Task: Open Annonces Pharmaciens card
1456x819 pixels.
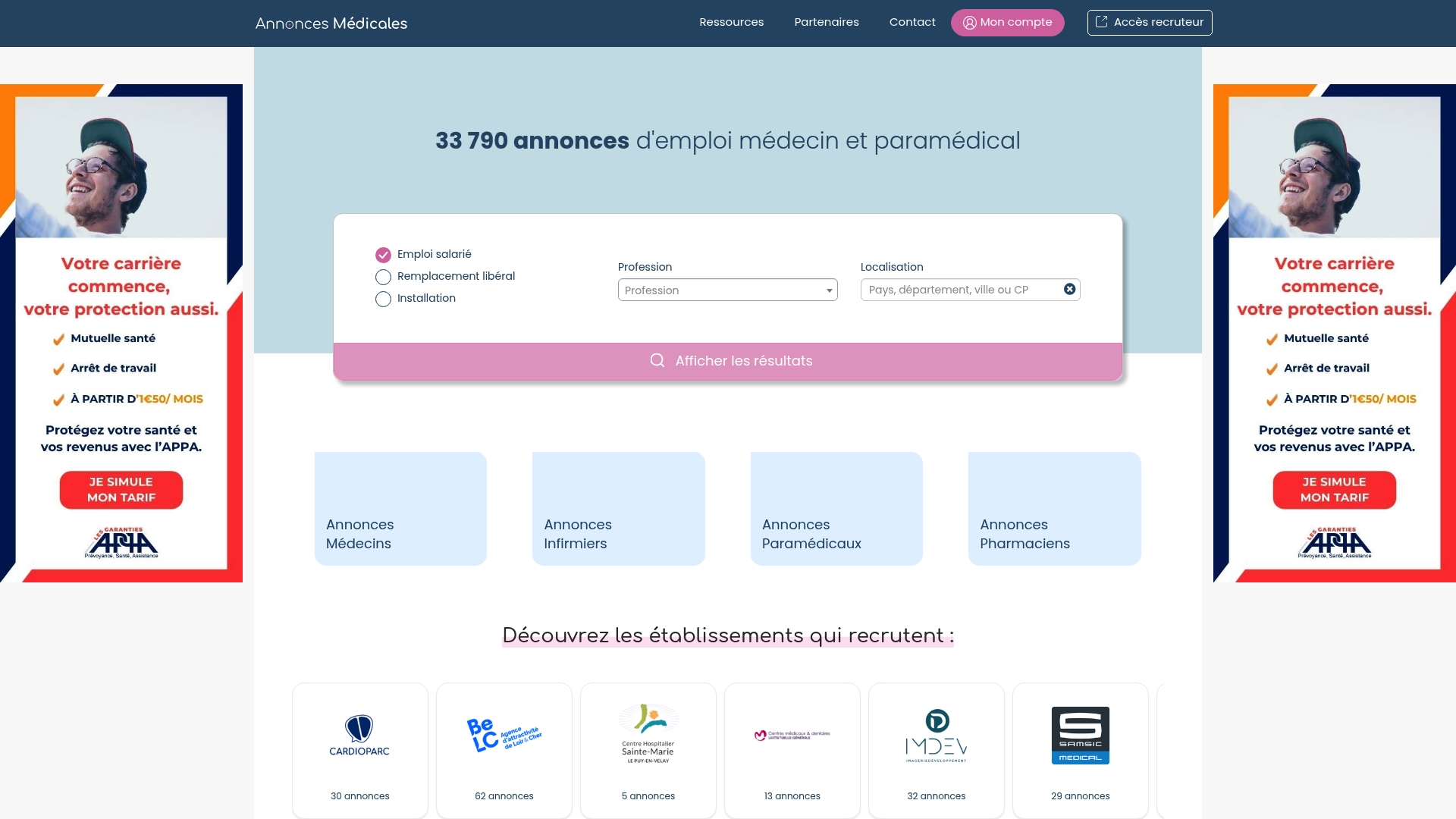Action: (x=1054, y=508)
